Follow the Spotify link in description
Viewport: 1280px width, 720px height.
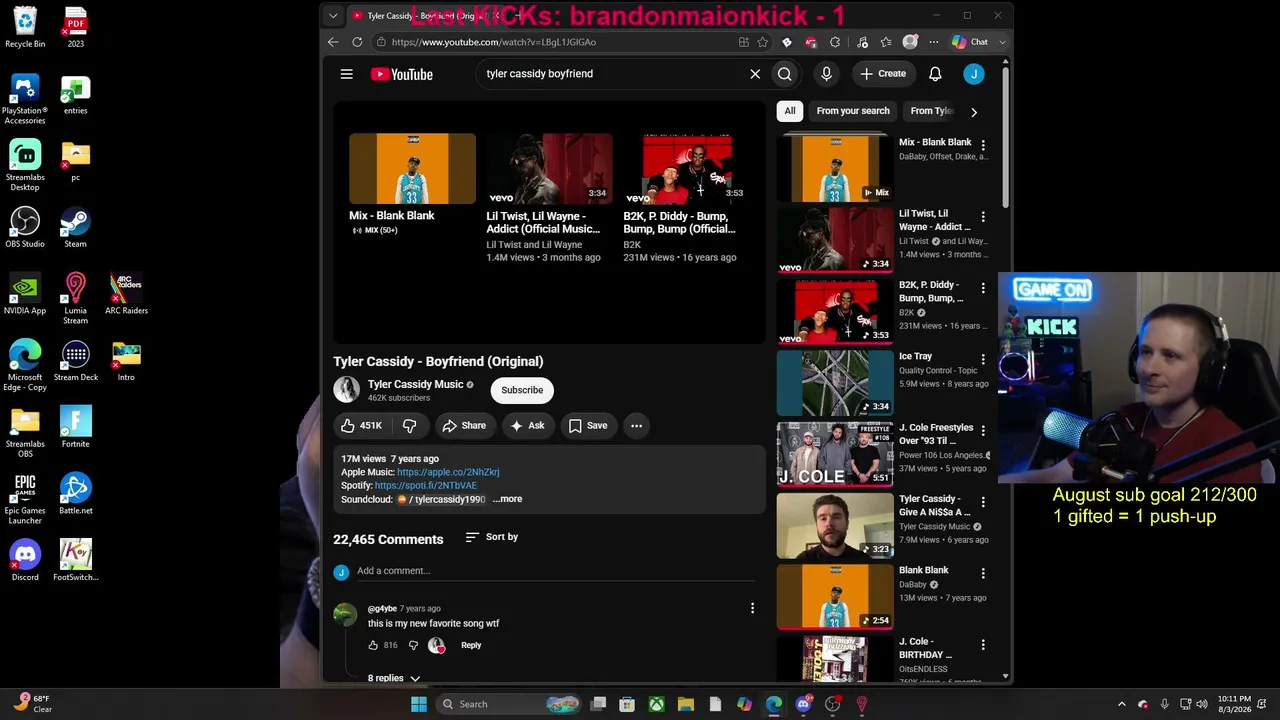pyautogui.click(x=426, y=486)
